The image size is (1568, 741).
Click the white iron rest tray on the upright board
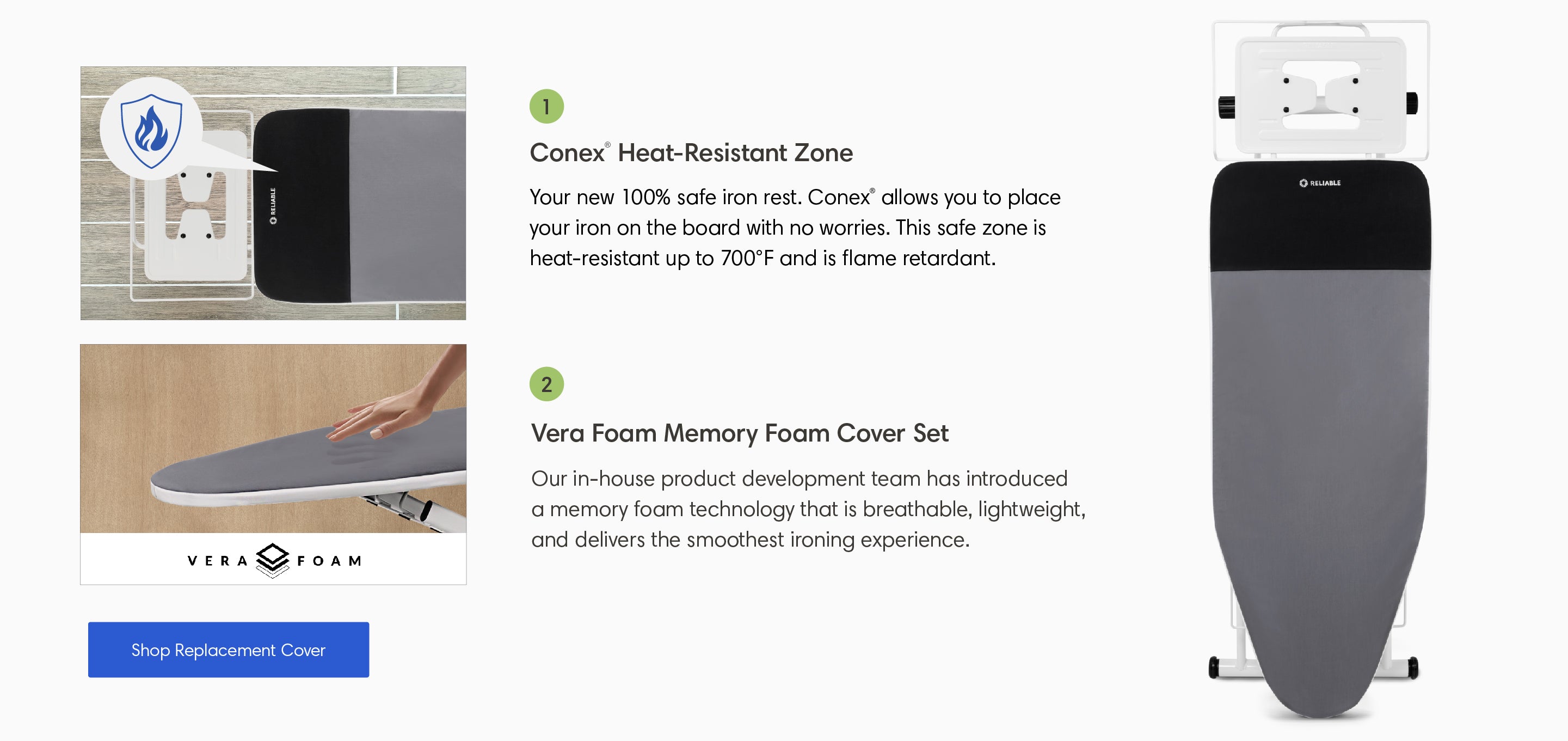tap(1320, 94)
